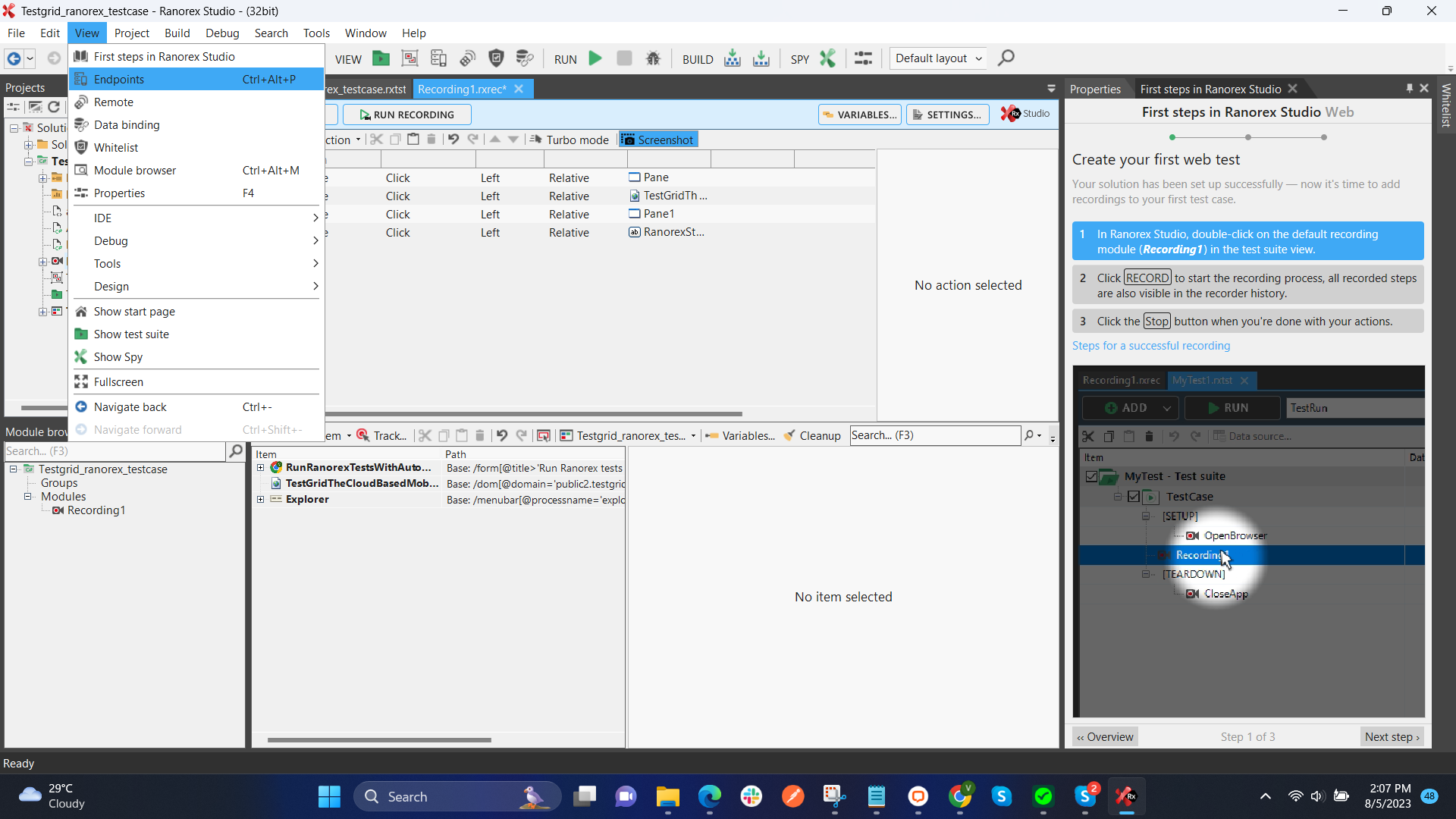Select Navigate back menu entry

(197, 407)
